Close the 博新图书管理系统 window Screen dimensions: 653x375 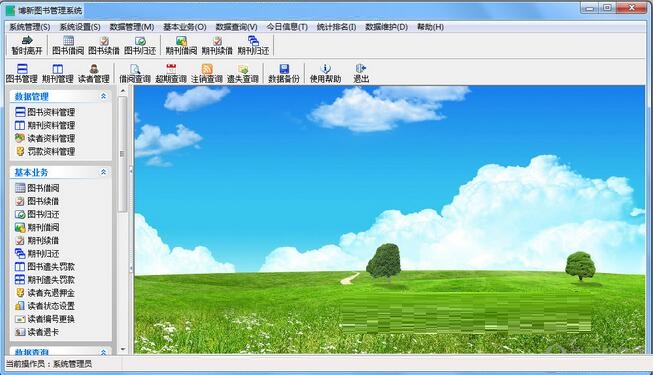[631, 8]
